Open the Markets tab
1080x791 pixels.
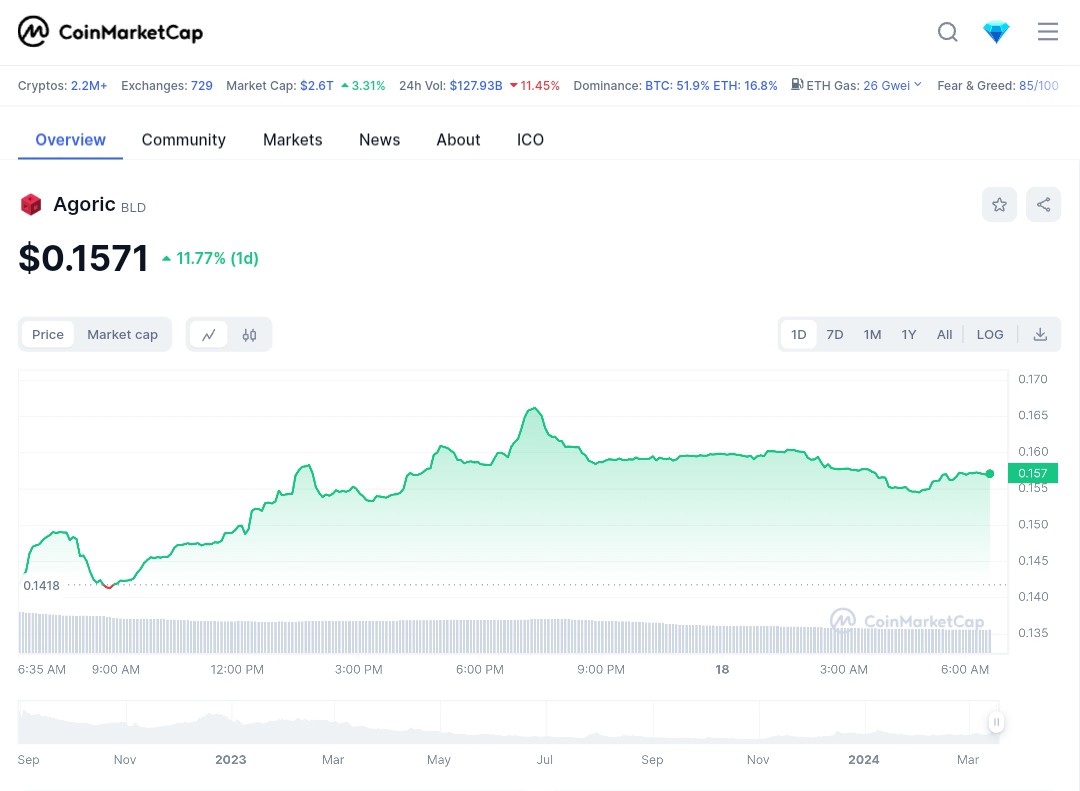[293, 140]
